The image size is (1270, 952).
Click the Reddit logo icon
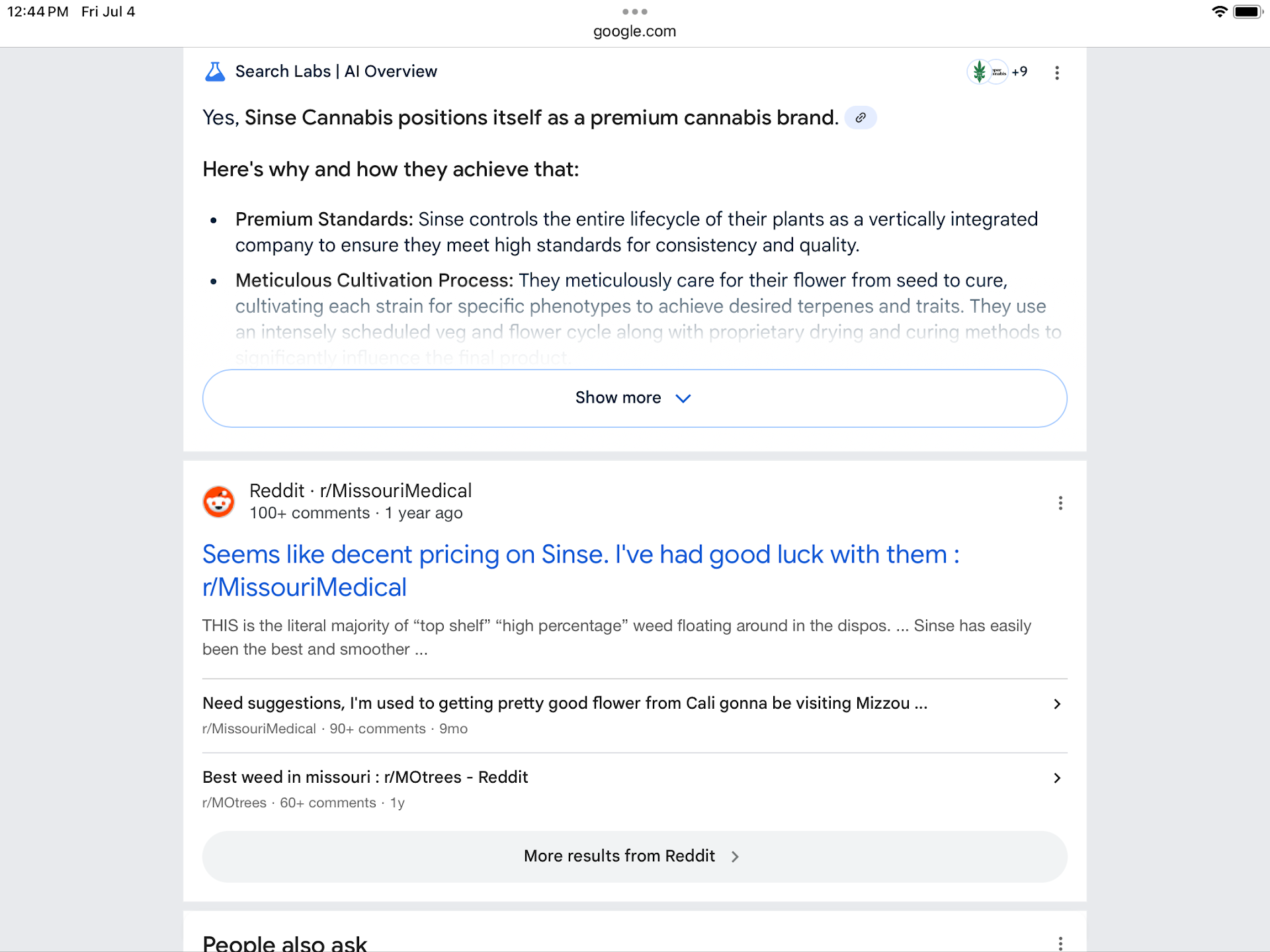(219, 502)
